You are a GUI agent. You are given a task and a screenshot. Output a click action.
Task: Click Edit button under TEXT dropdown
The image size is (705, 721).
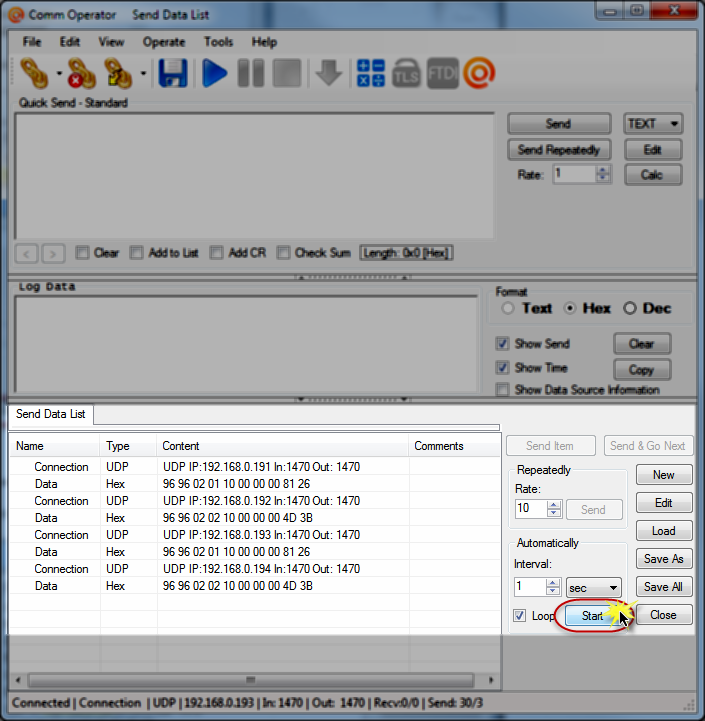[653, 150]
